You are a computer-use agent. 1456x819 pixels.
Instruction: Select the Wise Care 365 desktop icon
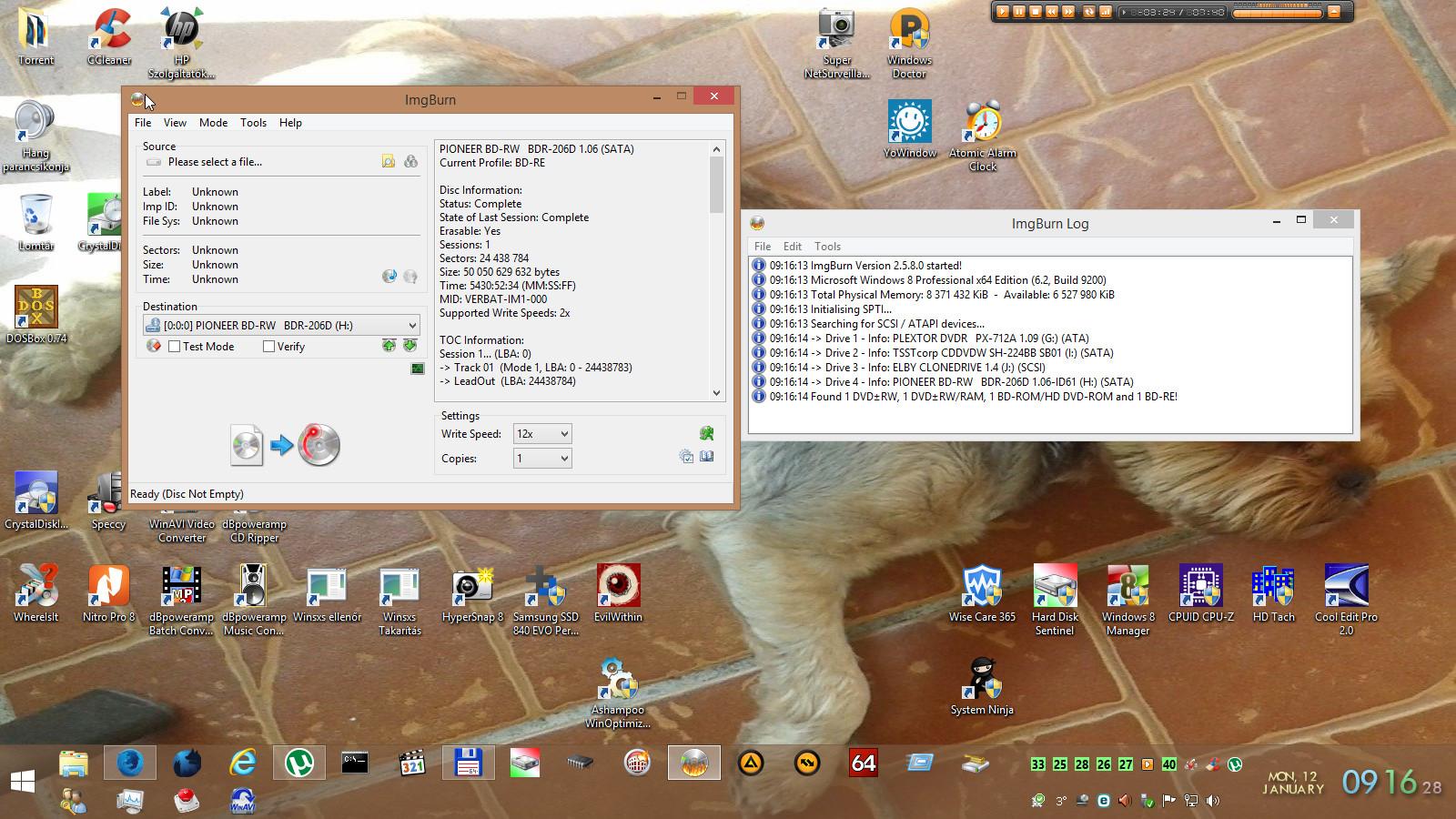[983, 594]
